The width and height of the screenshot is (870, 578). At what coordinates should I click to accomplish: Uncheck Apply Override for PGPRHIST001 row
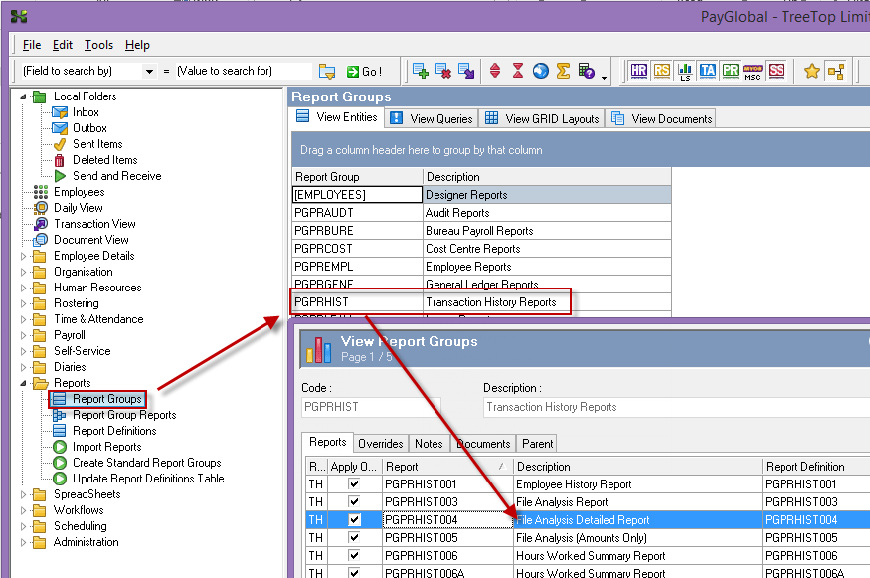(x=352, y=485)
